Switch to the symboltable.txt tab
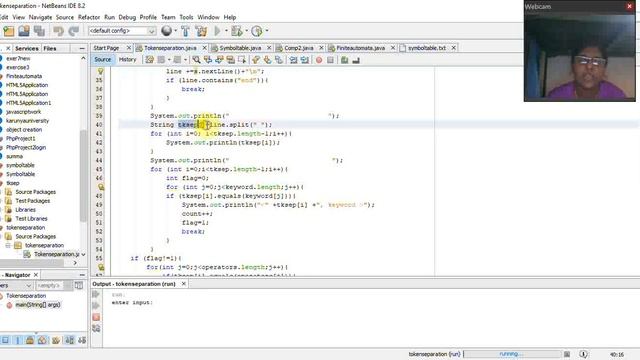This screenshot has width=640, height=360. tap(427, 48)
